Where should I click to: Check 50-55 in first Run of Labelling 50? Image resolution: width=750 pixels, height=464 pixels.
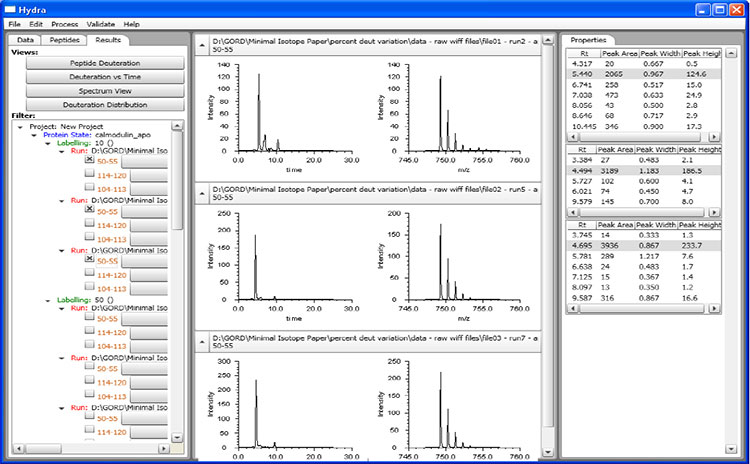coord(89,316)
